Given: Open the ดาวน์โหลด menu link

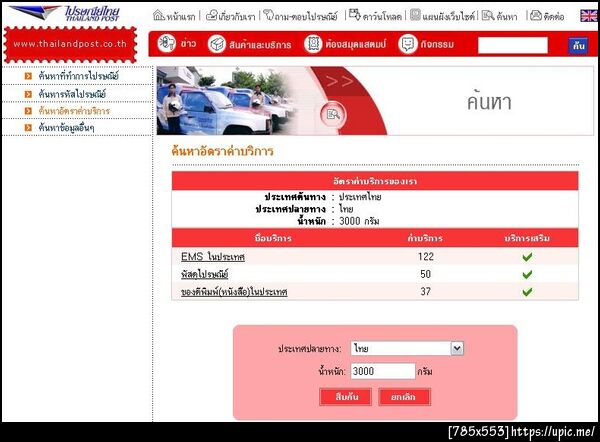Looking at the screenshot, I should coord(382,16).
